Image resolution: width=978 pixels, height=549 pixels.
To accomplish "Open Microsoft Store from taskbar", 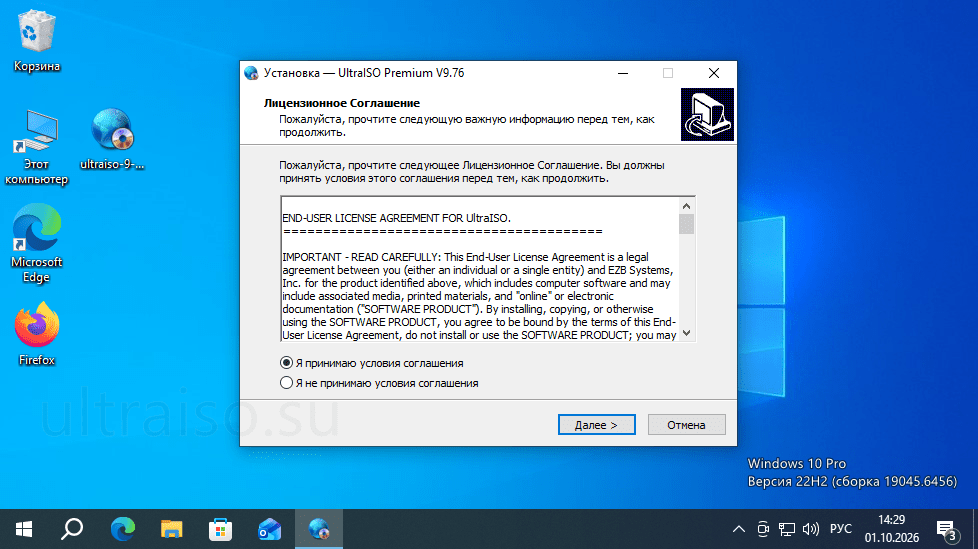I will pos(220,529).
